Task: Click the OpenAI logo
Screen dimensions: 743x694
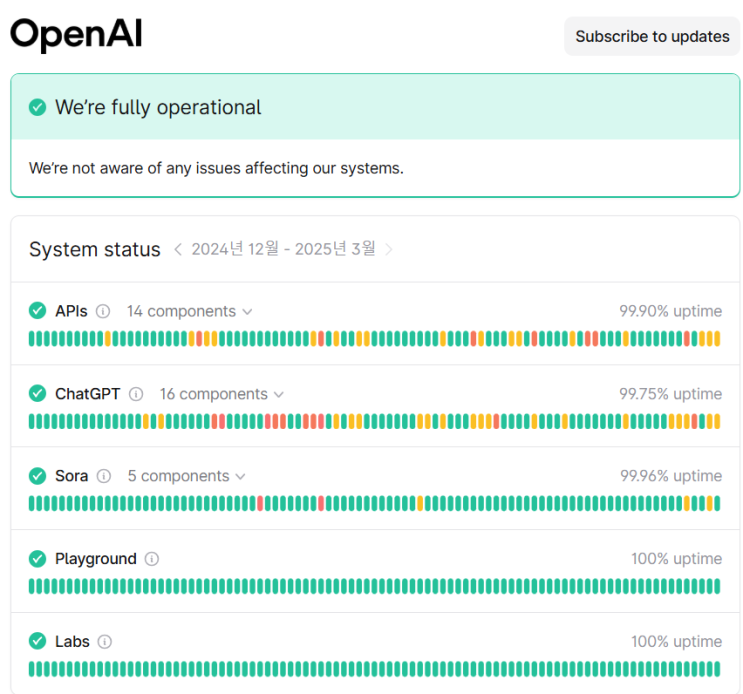Action: click(x=76, y=34)
